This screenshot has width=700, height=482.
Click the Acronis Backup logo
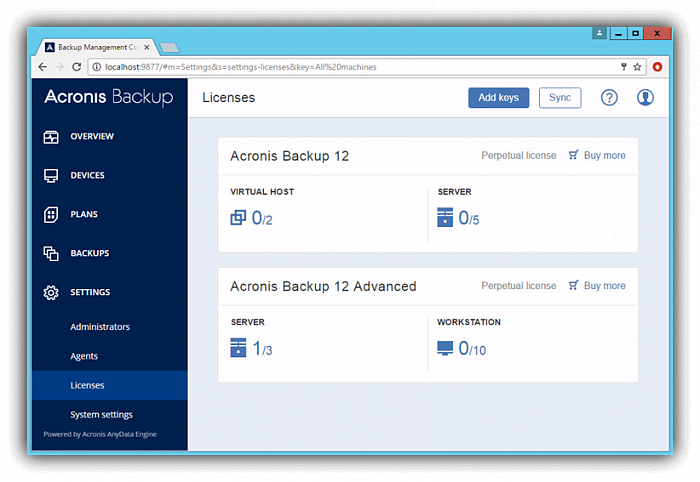coord(108,97)
